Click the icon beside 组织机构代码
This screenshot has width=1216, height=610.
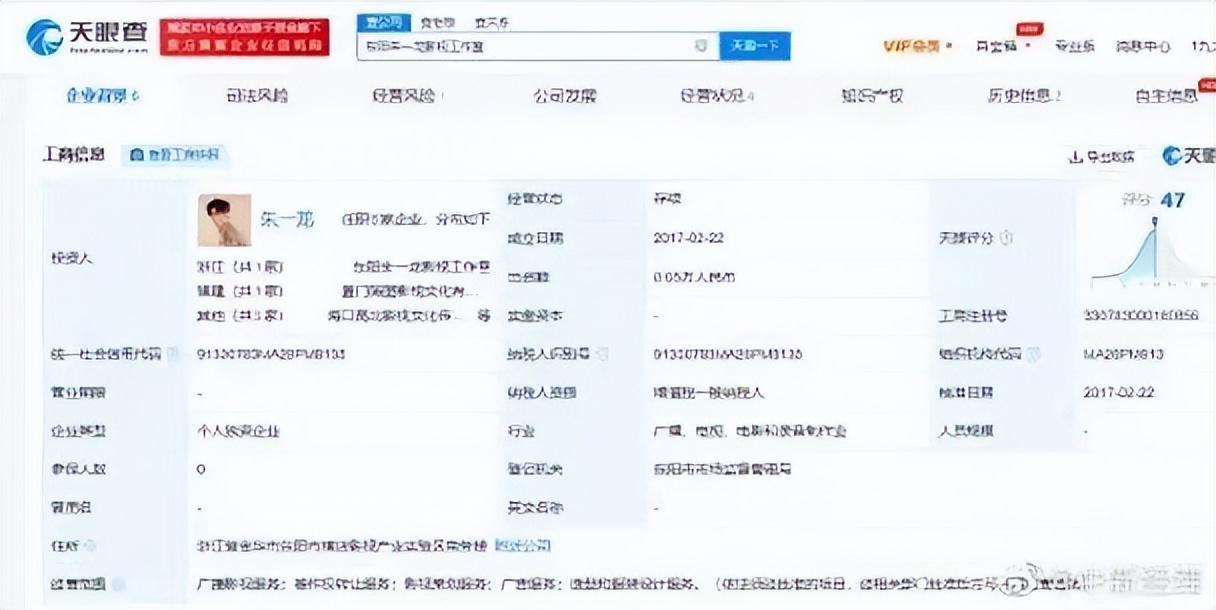point(1033,354)
